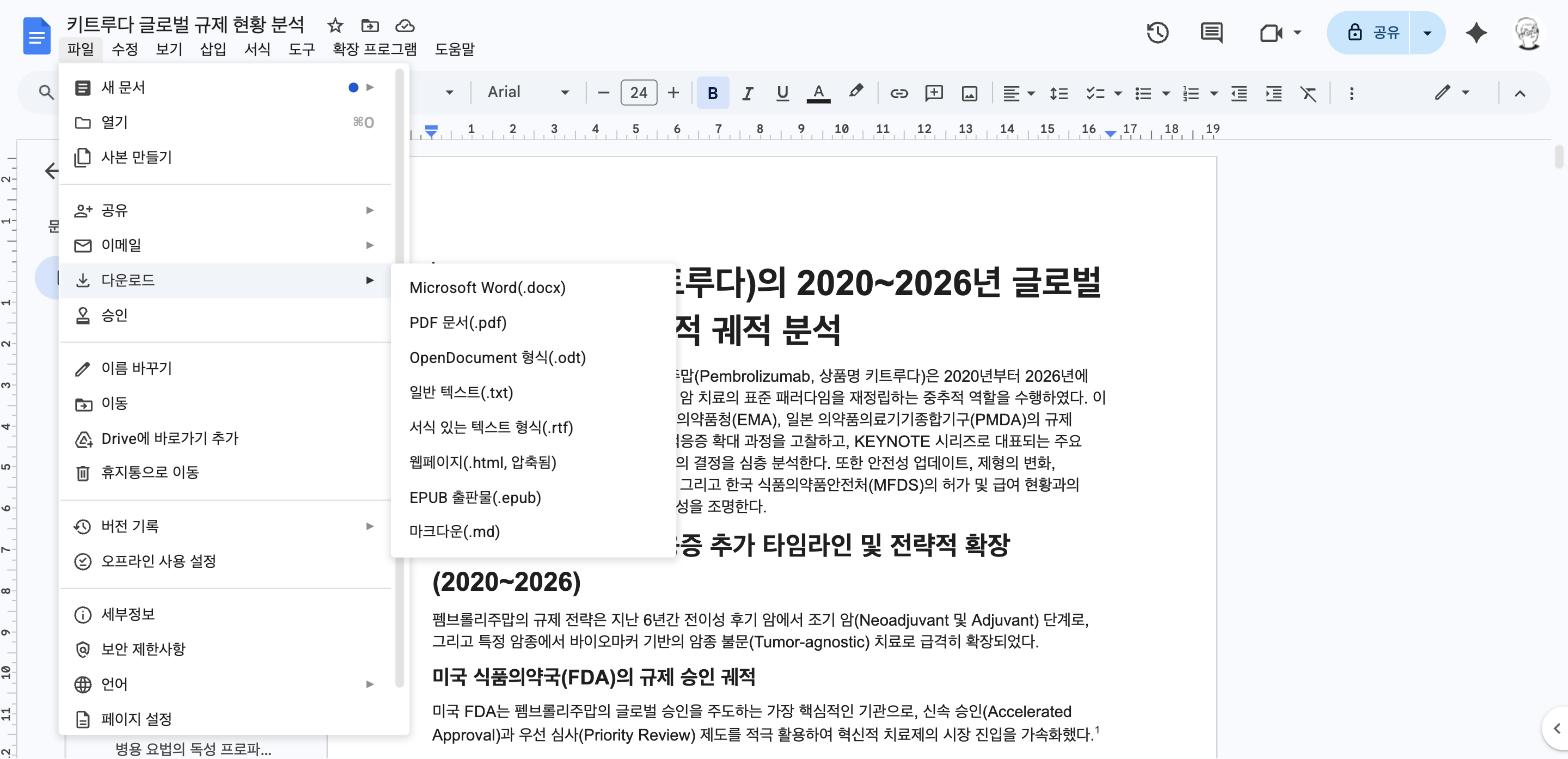Decrease font size with minus button
The width and height of the screenshot is (1568, 759).
point(603,93)
